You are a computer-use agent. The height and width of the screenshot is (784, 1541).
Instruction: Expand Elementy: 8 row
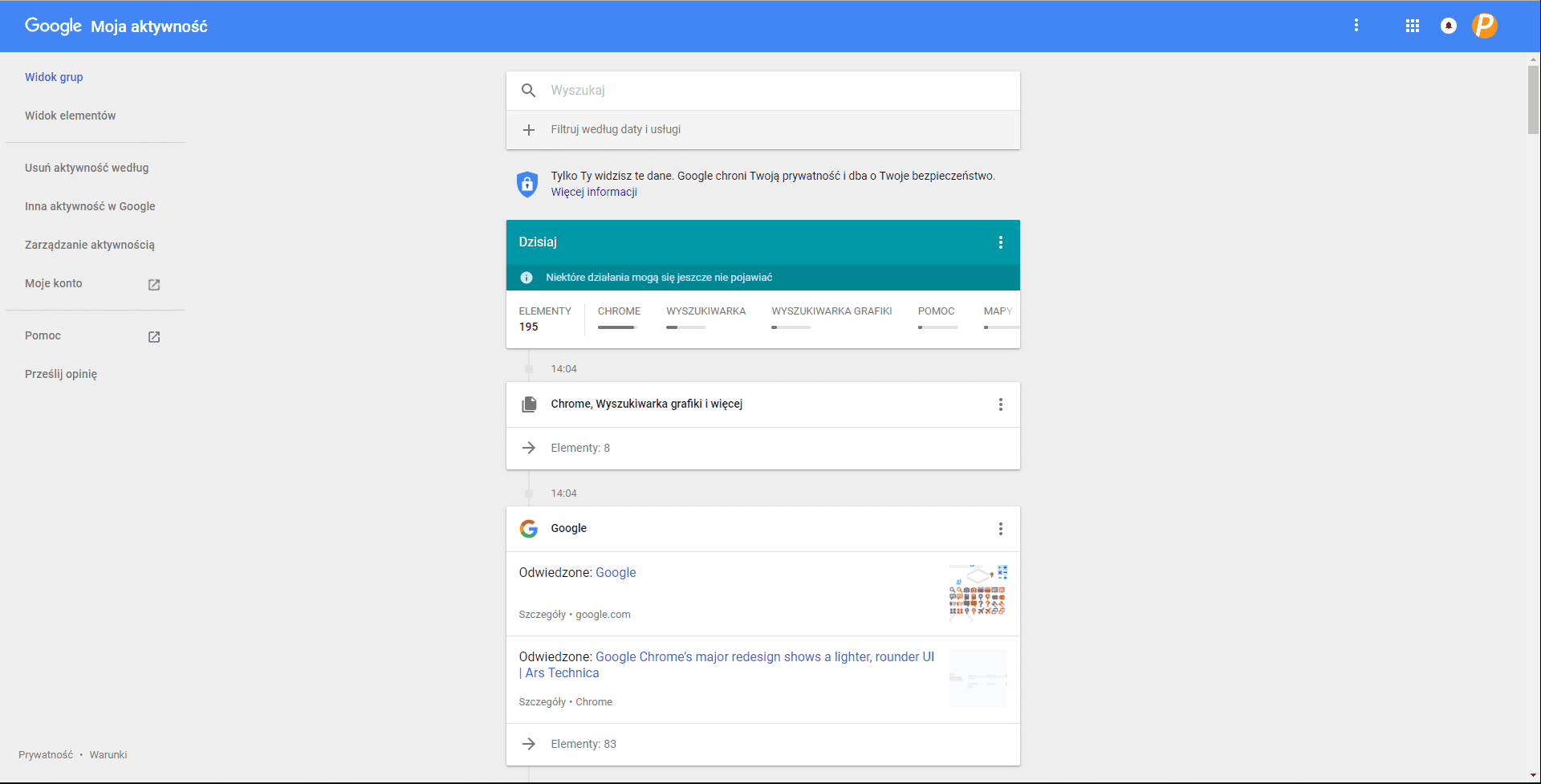point(762,448)
